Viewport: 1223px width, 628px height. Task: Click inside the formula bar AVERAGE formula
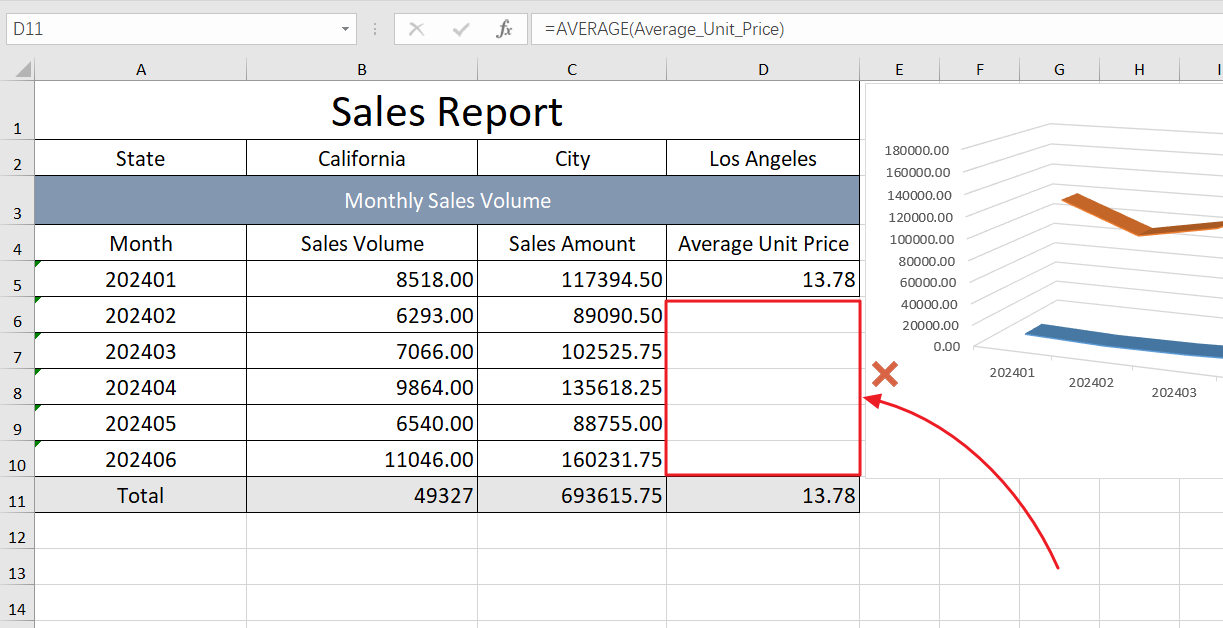664,29
